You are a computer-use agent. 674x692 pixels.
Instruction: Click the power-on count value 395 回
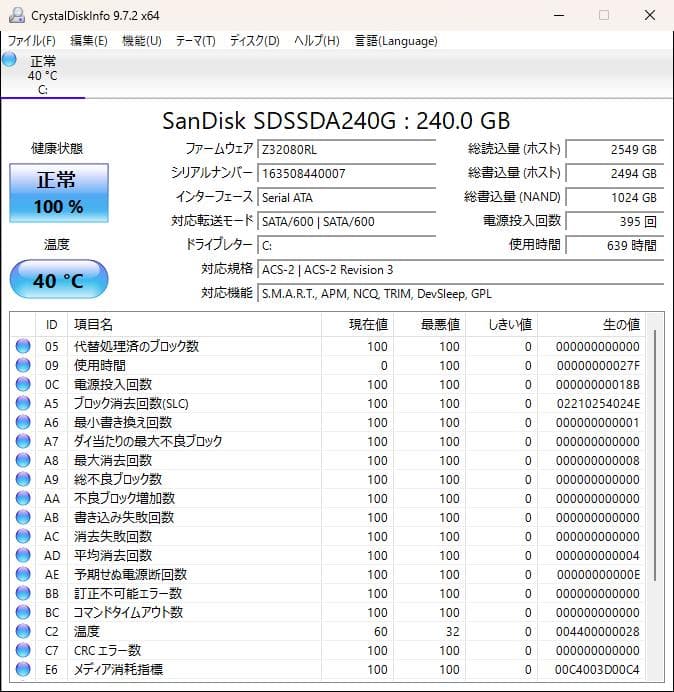pyautogui.click(x=615, y=222)
